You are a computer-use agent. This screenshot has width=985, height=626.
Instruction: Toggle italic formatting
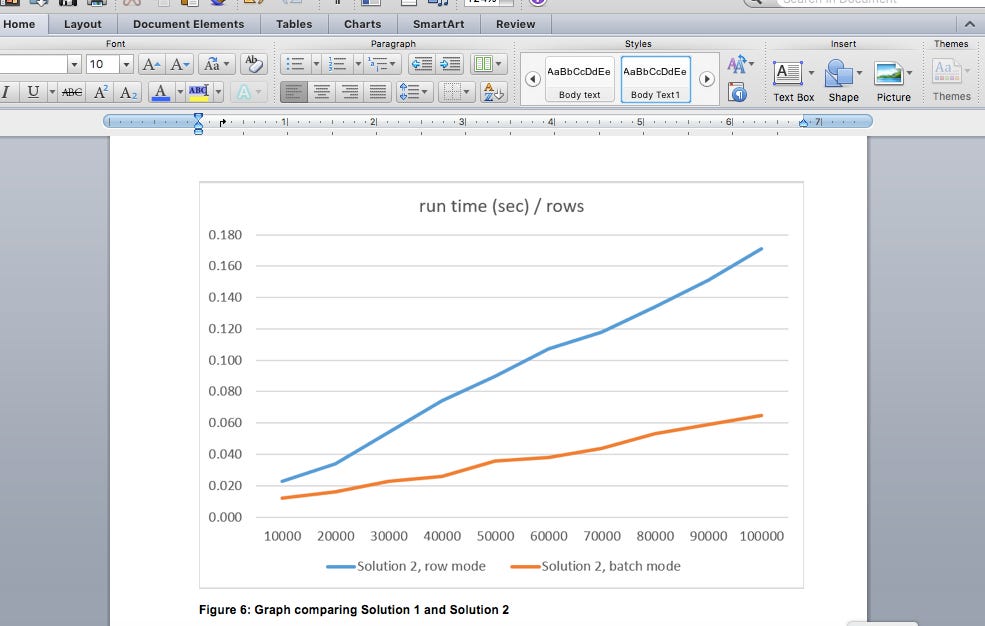point(7,92)
